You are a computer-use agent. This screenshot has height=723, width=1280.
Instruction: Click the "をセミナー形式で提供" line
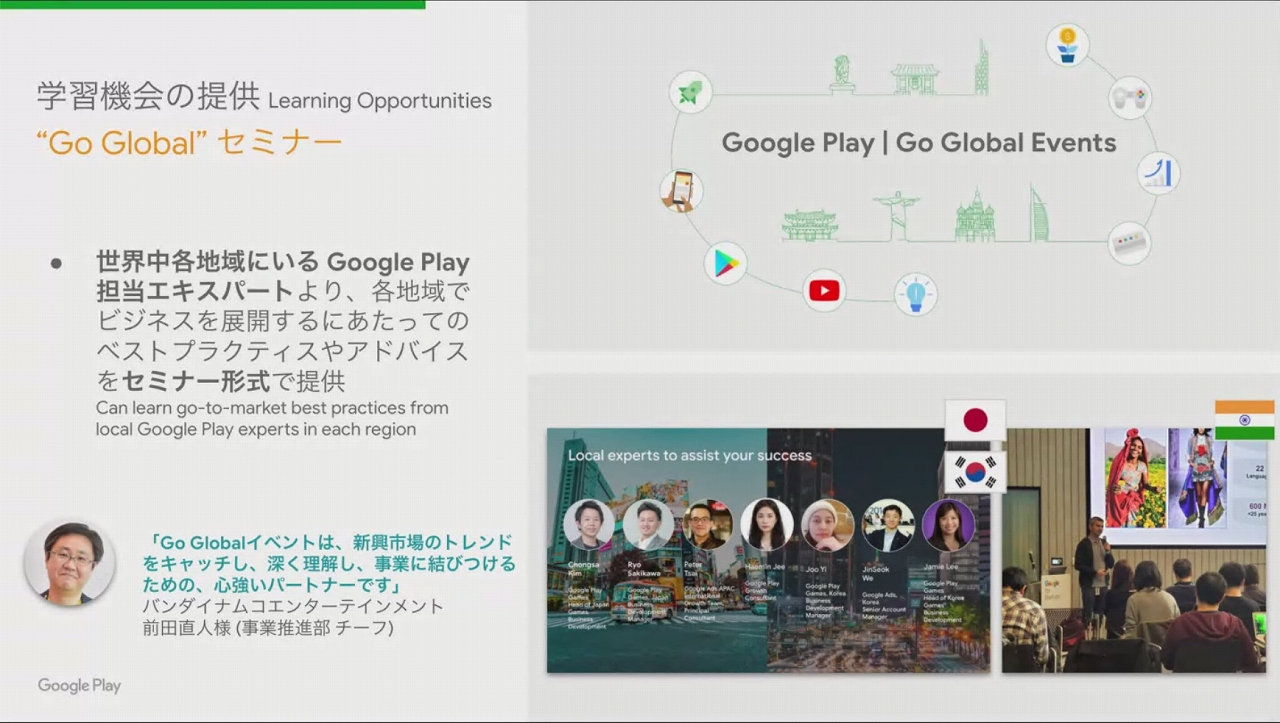(221, 381)
